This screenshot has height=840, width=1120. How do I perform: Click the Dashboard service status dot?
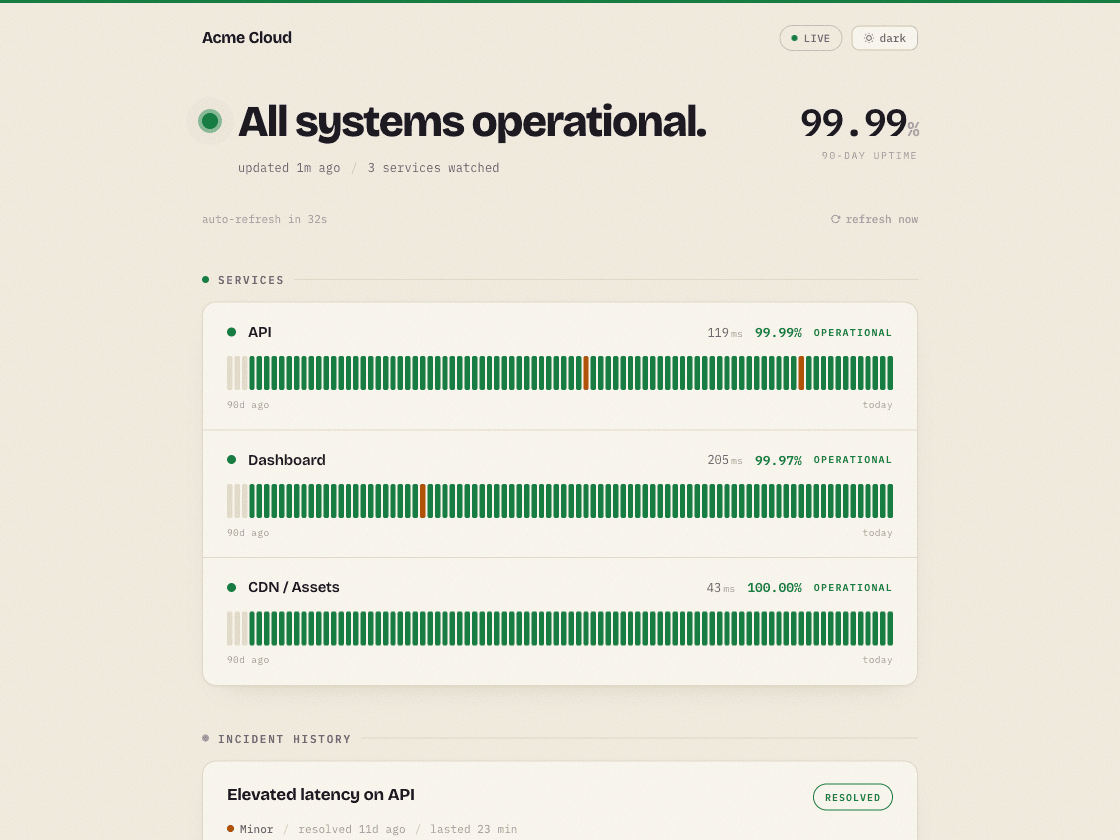[231, 460]
